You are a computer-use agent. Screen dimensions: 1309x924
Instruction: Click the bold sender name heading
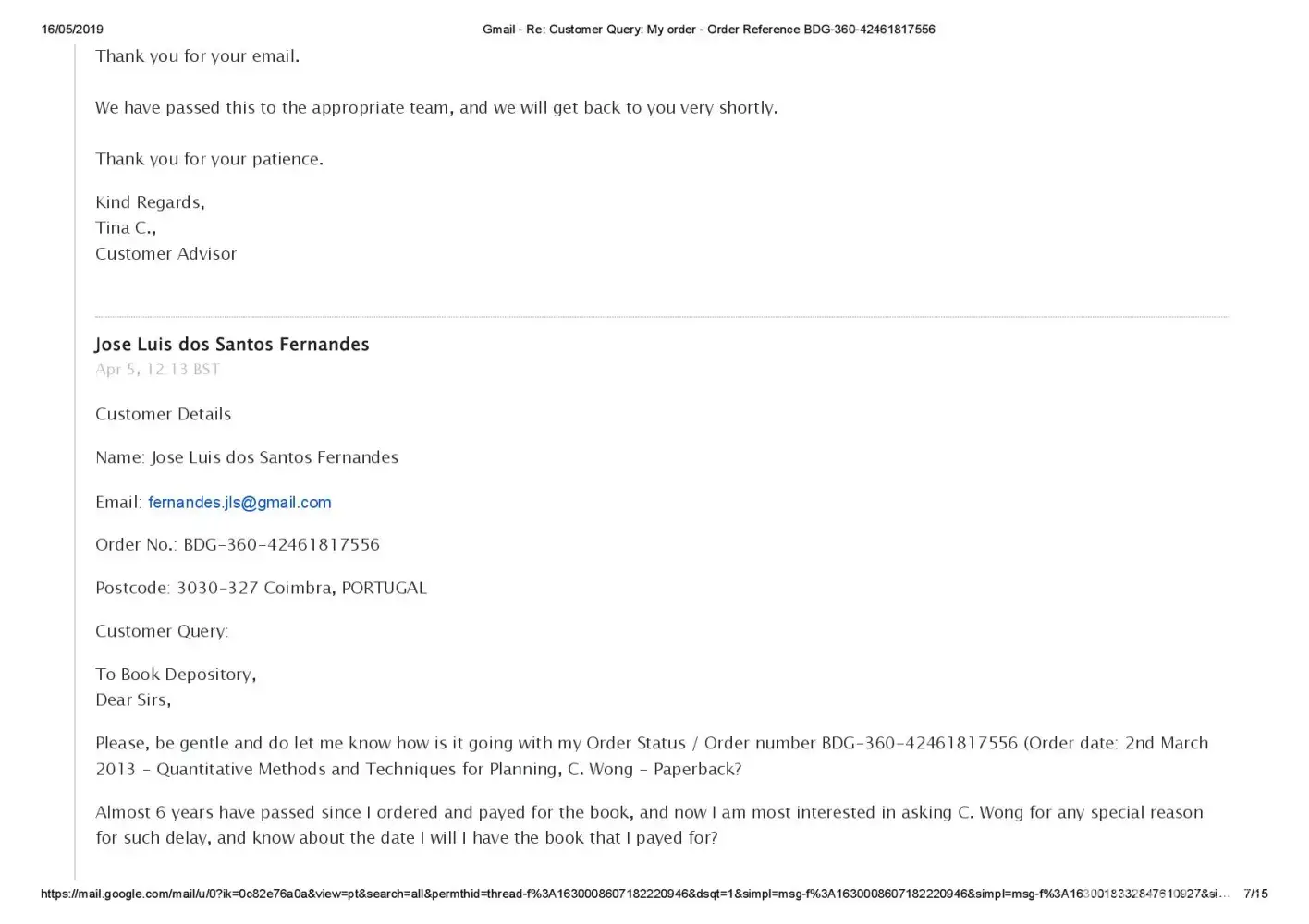(x=232, y=345)
